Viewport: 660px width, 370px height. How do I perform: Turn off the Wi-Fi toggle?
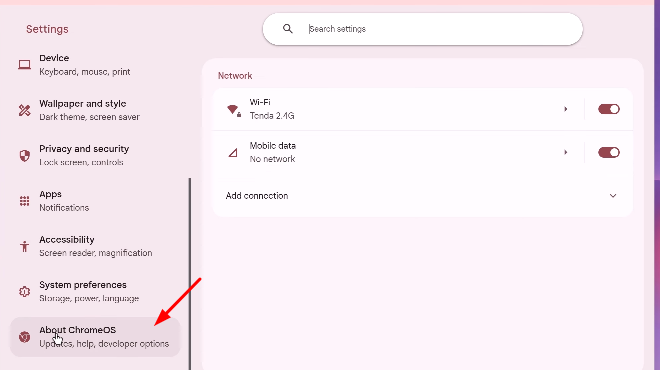tap(609, 109)
